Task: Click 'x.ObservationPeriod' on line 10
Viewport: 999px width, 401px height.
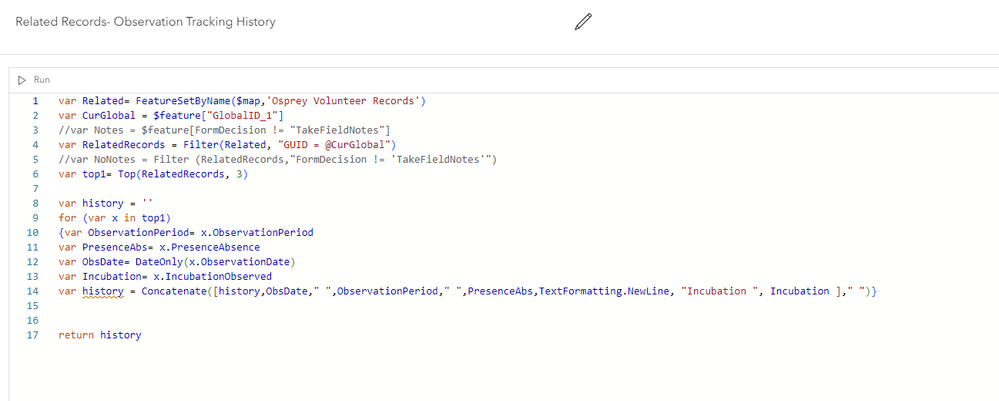Action: (257, 233)
